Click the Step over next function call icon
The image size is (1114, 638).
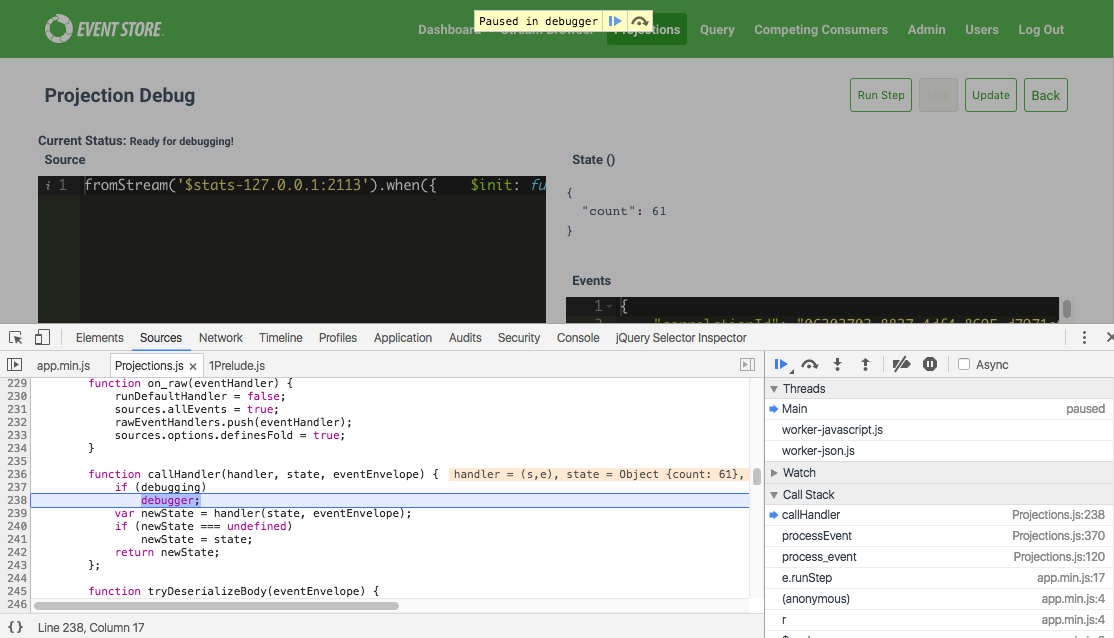[x=809, y=364]
